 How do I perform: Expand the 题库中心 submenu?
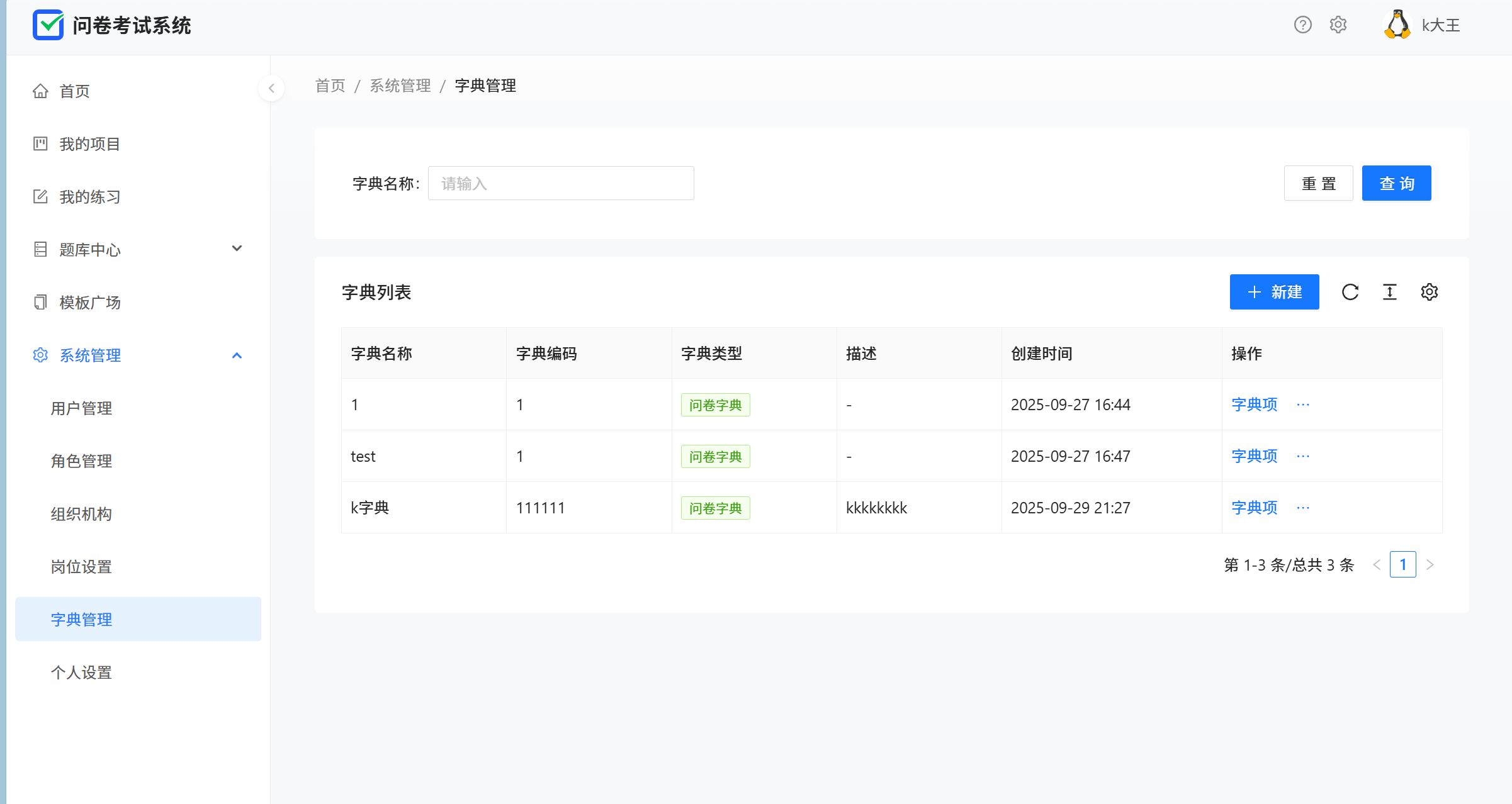coord(237,249)
